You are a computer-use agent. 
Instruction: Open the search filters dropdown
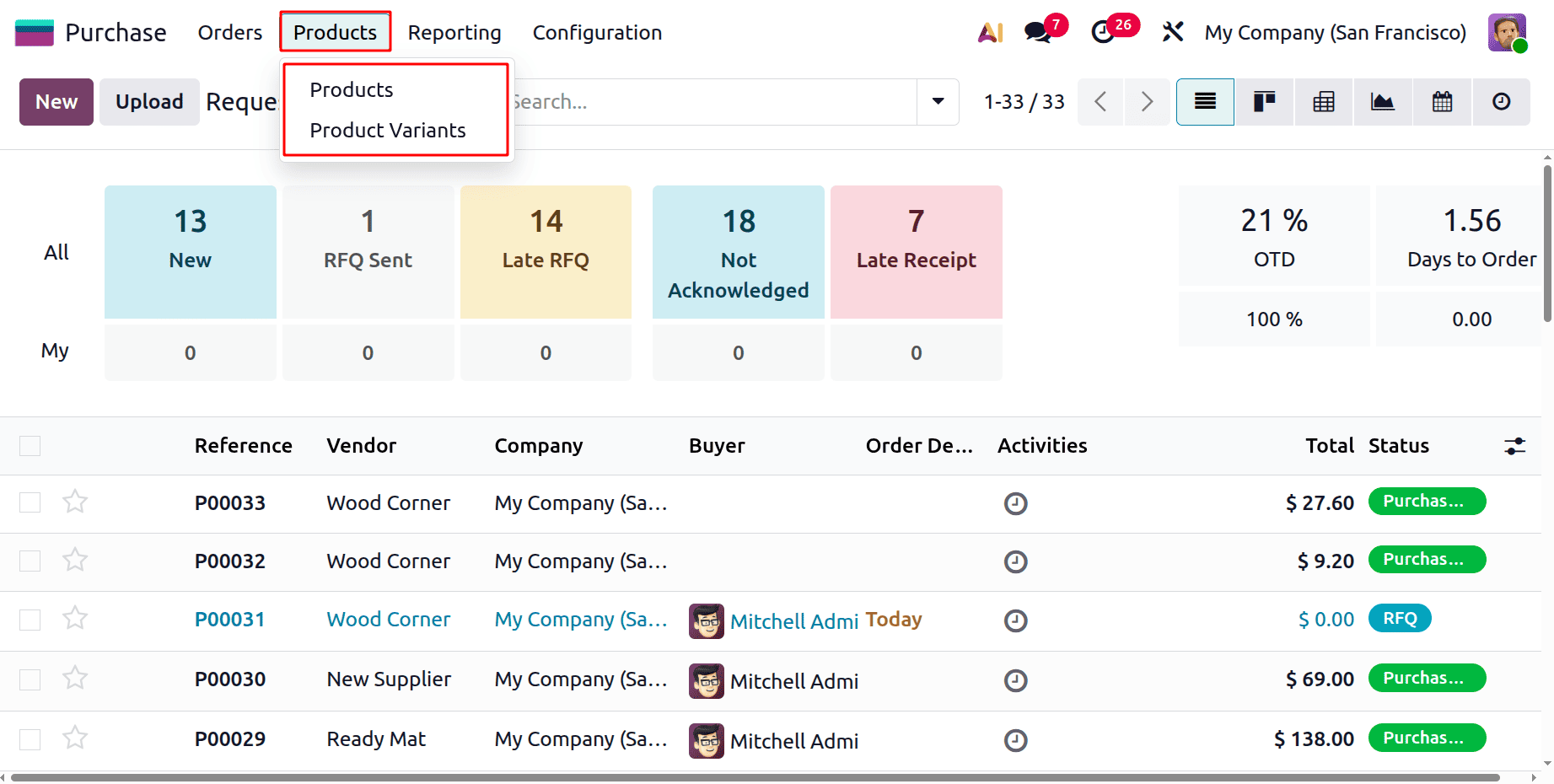pos(937,101)
